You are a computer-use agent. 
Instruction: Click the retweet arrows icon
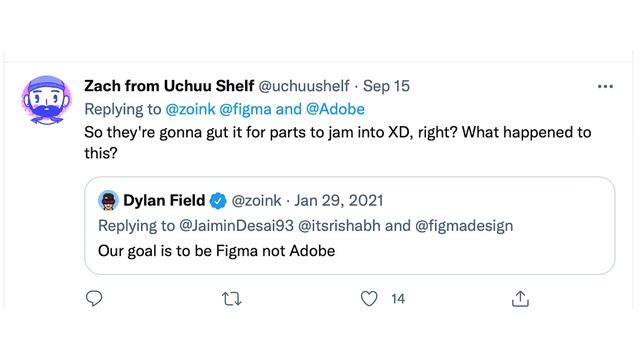(x=232, y=299)
